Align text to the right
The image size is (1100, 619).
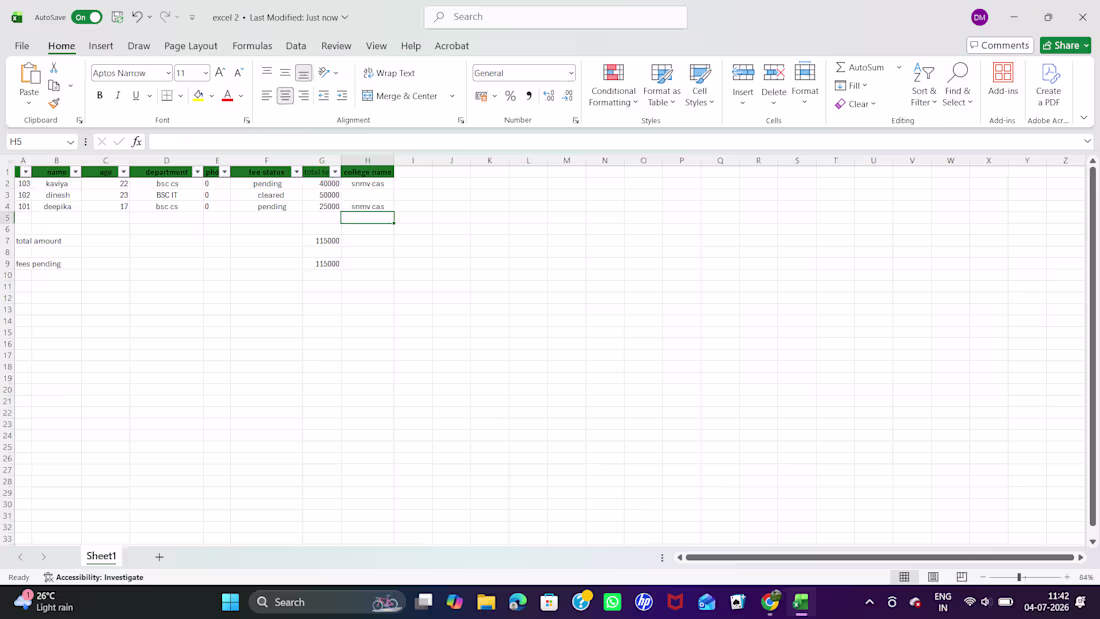click(x=303, y=95)
